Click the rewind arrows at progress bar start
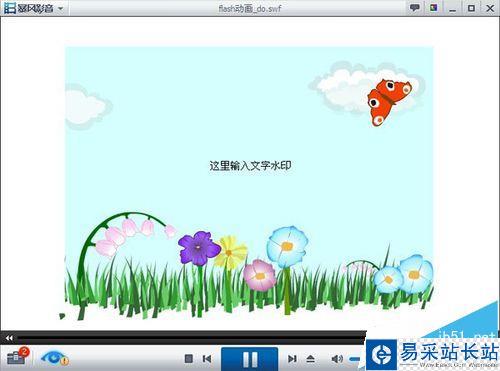 click(9, 338)
